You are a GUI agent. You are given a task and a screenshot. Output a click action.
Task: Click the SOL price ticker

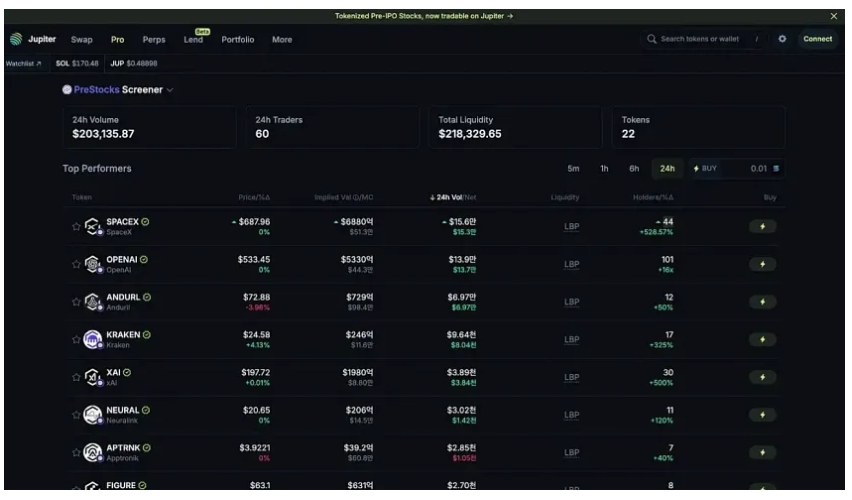coord(77,64)
